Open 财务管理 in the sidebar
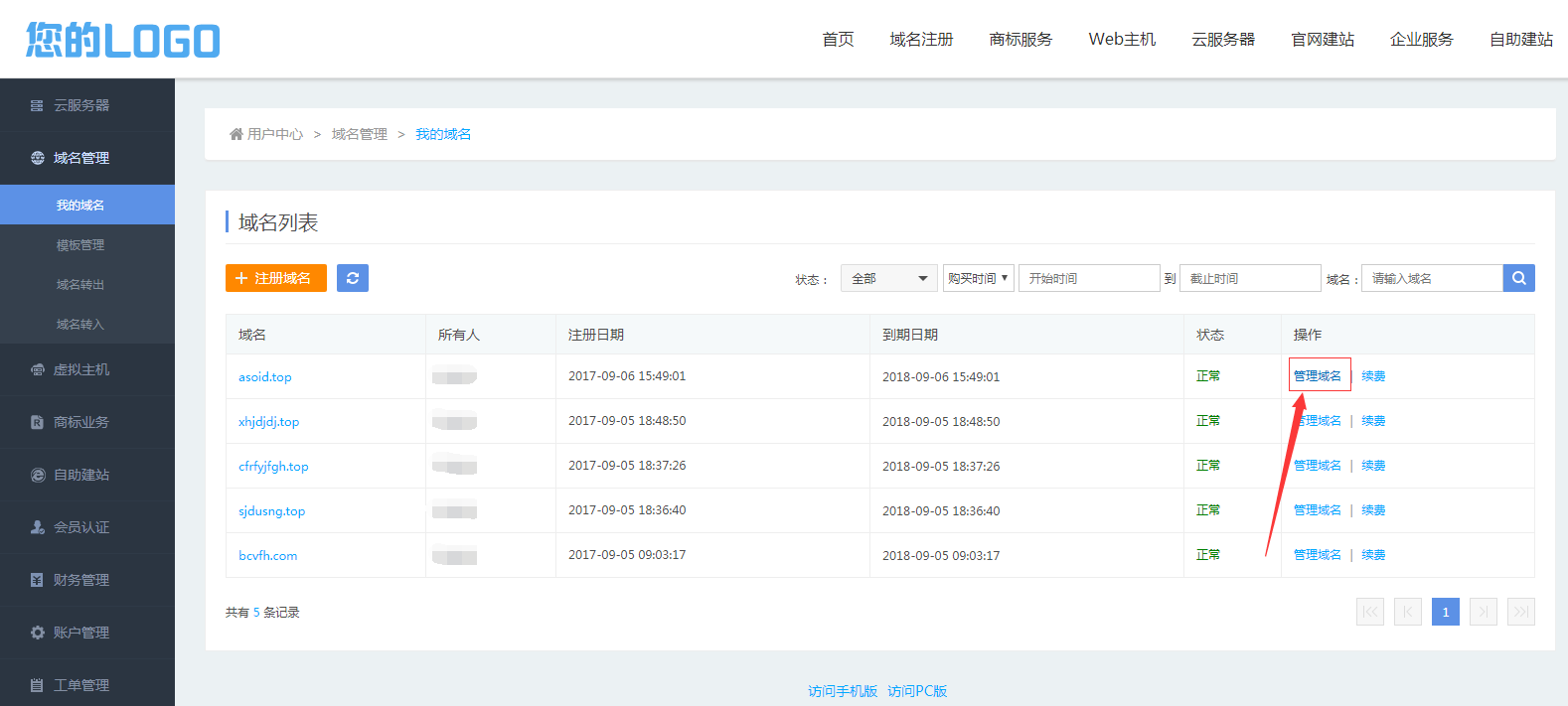The height and width of the screenshot is (706, 1568). point(81,580)
